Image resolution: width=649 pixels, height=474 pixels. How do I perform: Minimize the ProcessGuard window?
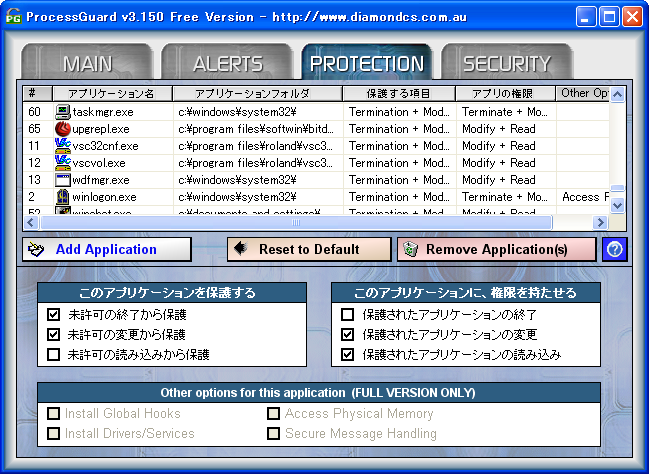click(586, 17)
